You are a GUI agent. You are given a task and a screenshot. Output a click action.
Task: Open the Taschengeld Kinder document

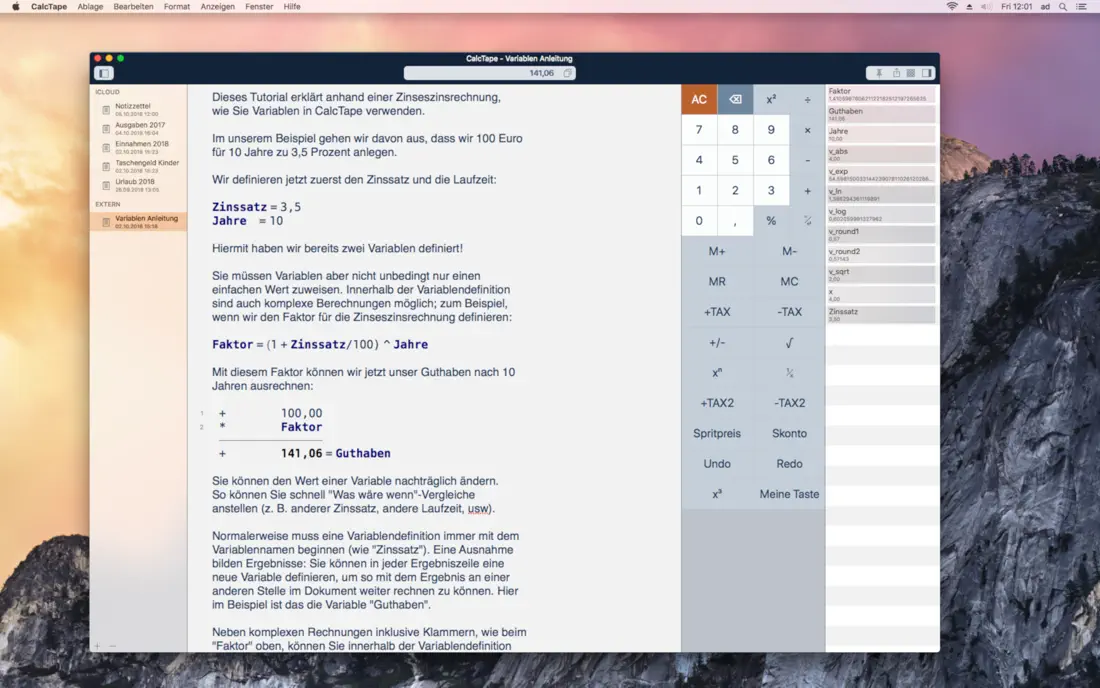139,166
